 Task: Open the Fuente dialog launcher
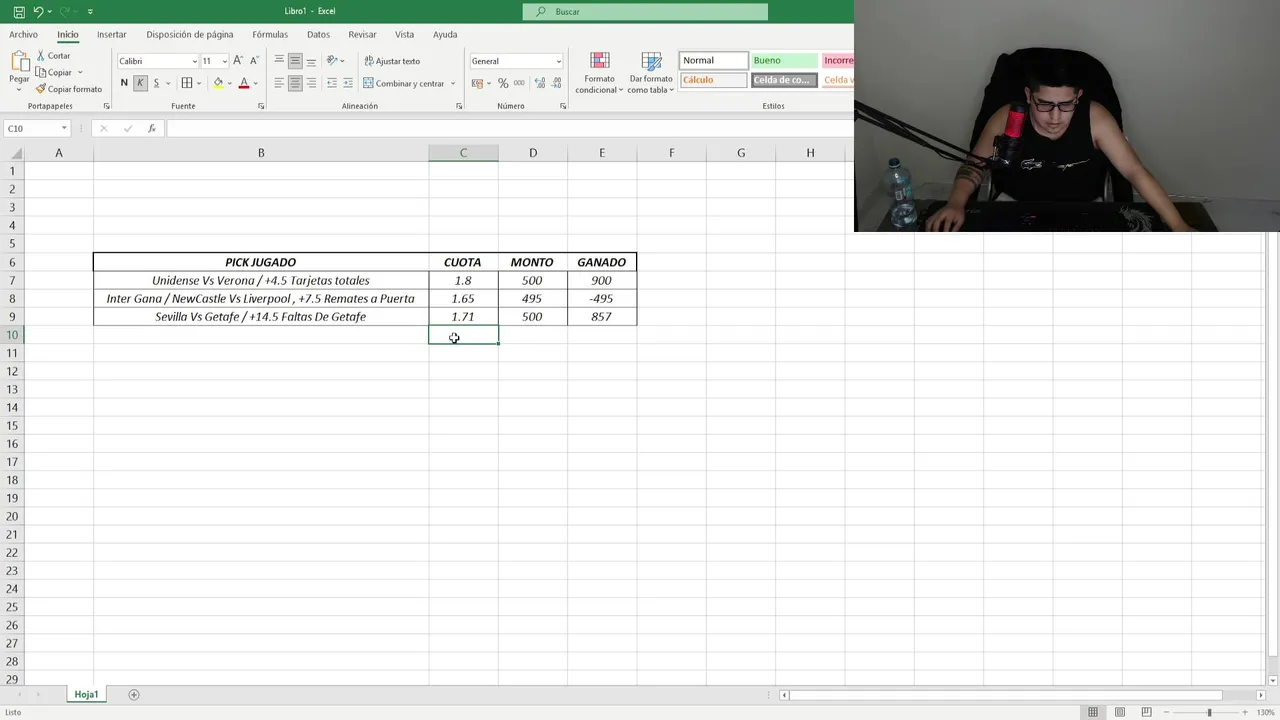click(261, 106)
